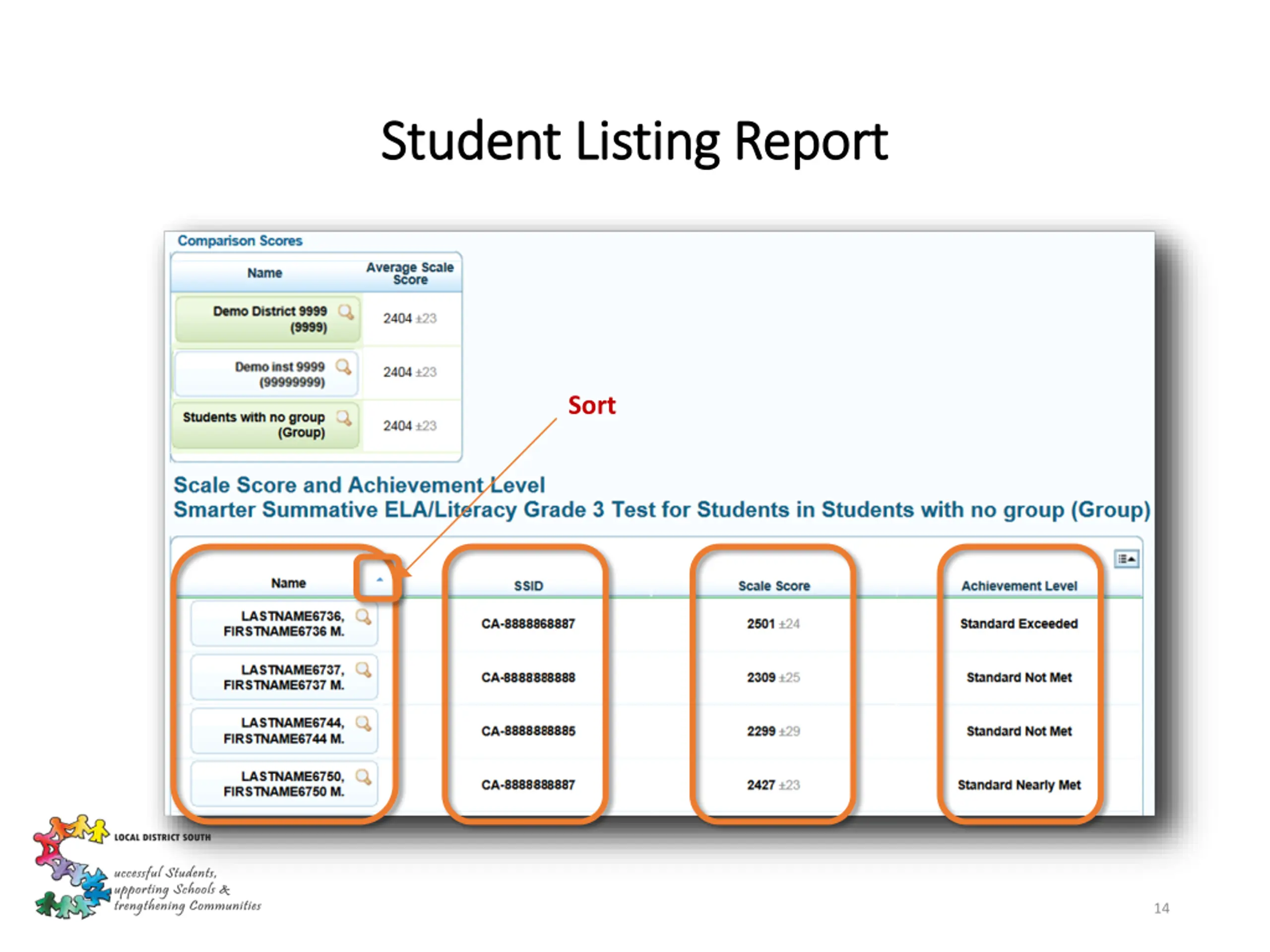
Task: Open magnifier for LASTNAME6736 student
Action: pyautogui.click(x=363, y=617)
